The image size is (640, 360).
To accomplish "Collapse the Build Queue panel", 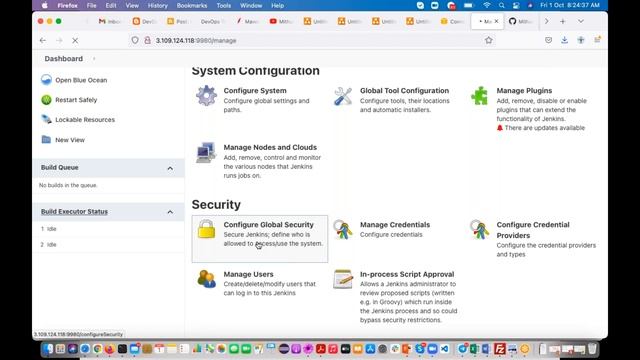I will pyautogui.click(x=170, y=168).
